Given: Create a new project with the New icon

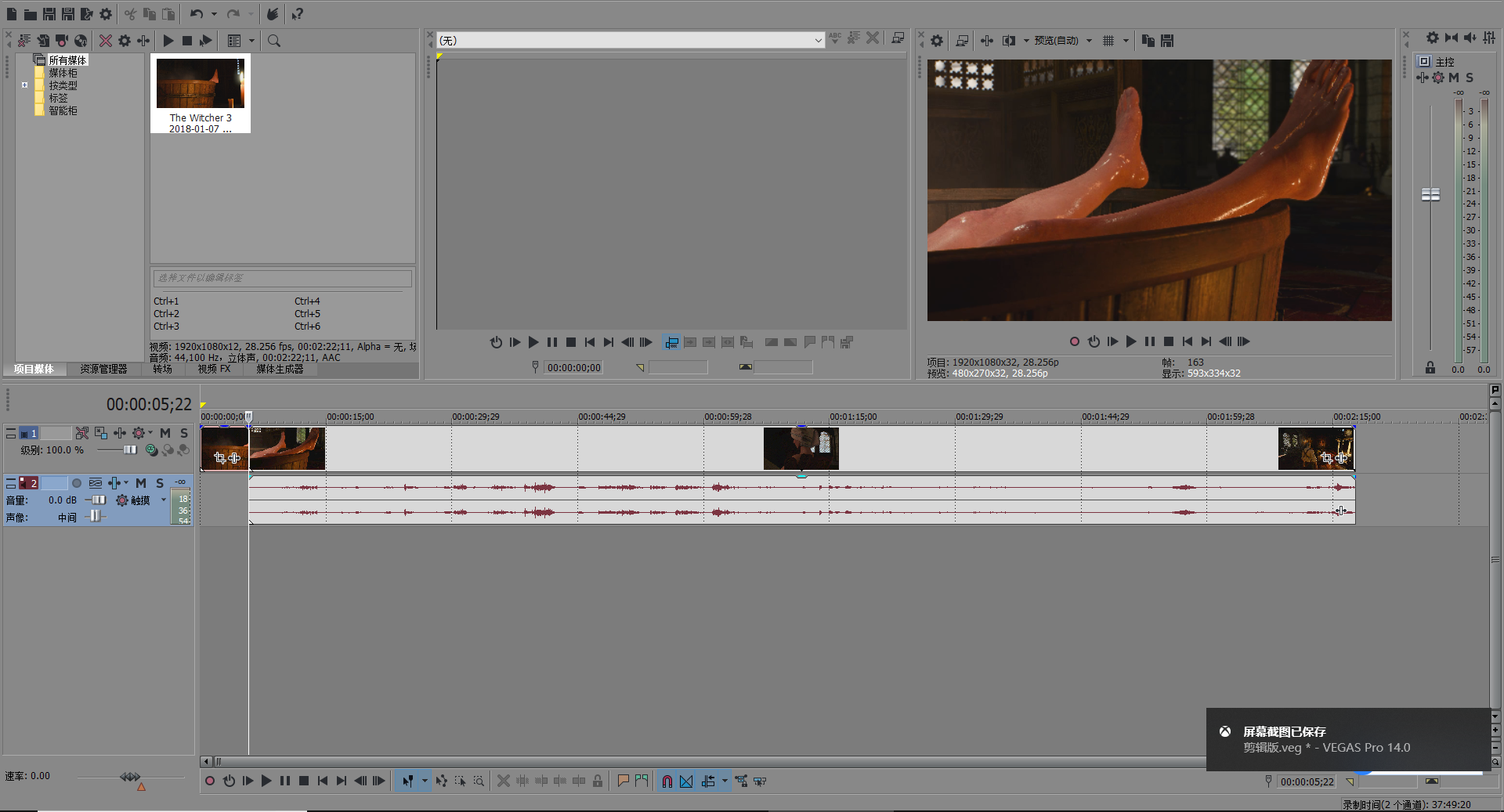Looking at the screenshot, I should tap(11, 14).
